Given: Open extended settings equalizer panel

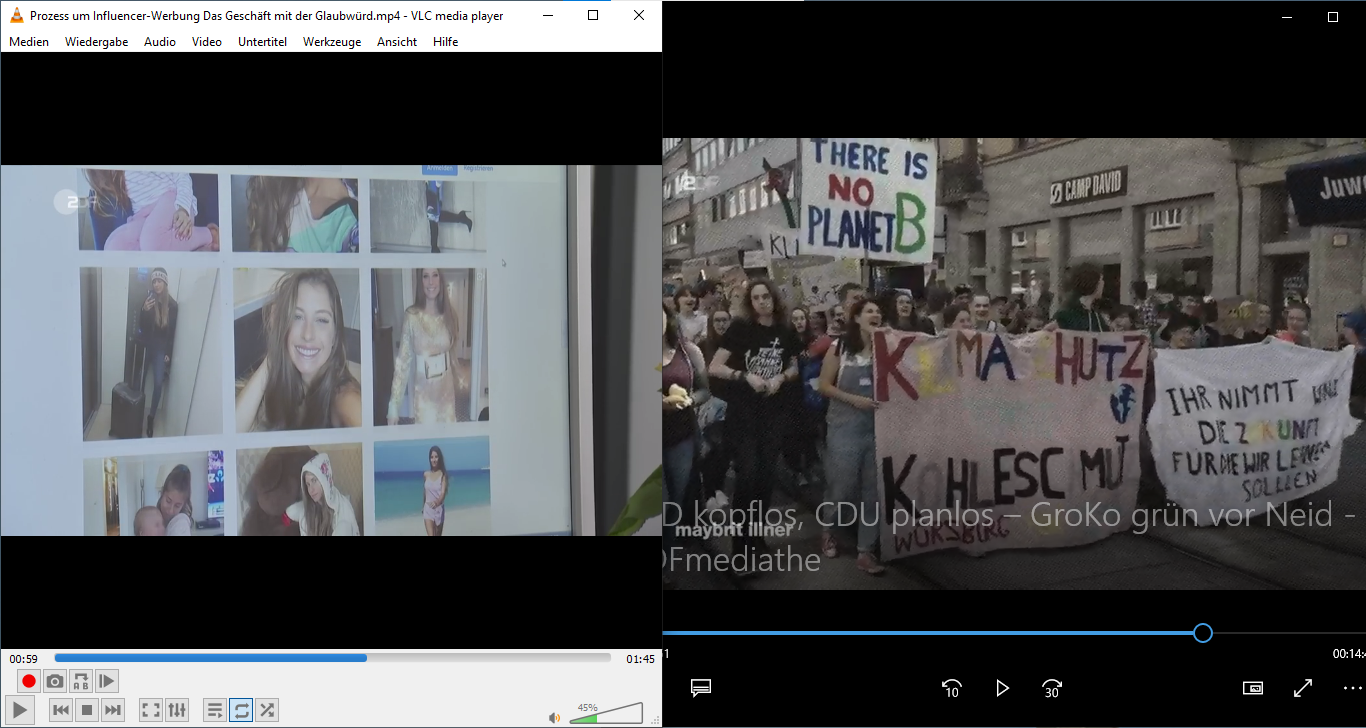Looking at the screenshot, I should coord(177,710).
